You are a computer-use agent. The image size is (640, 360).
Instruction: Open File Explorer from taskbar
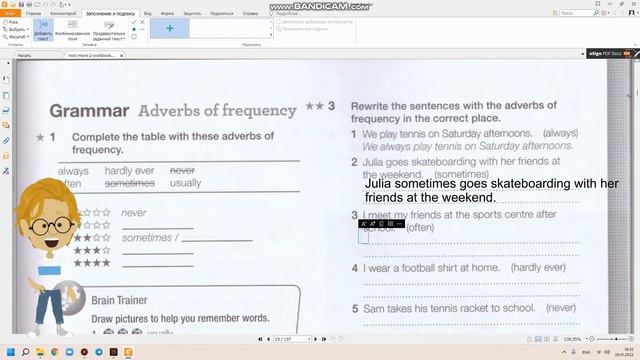[40, 352]
